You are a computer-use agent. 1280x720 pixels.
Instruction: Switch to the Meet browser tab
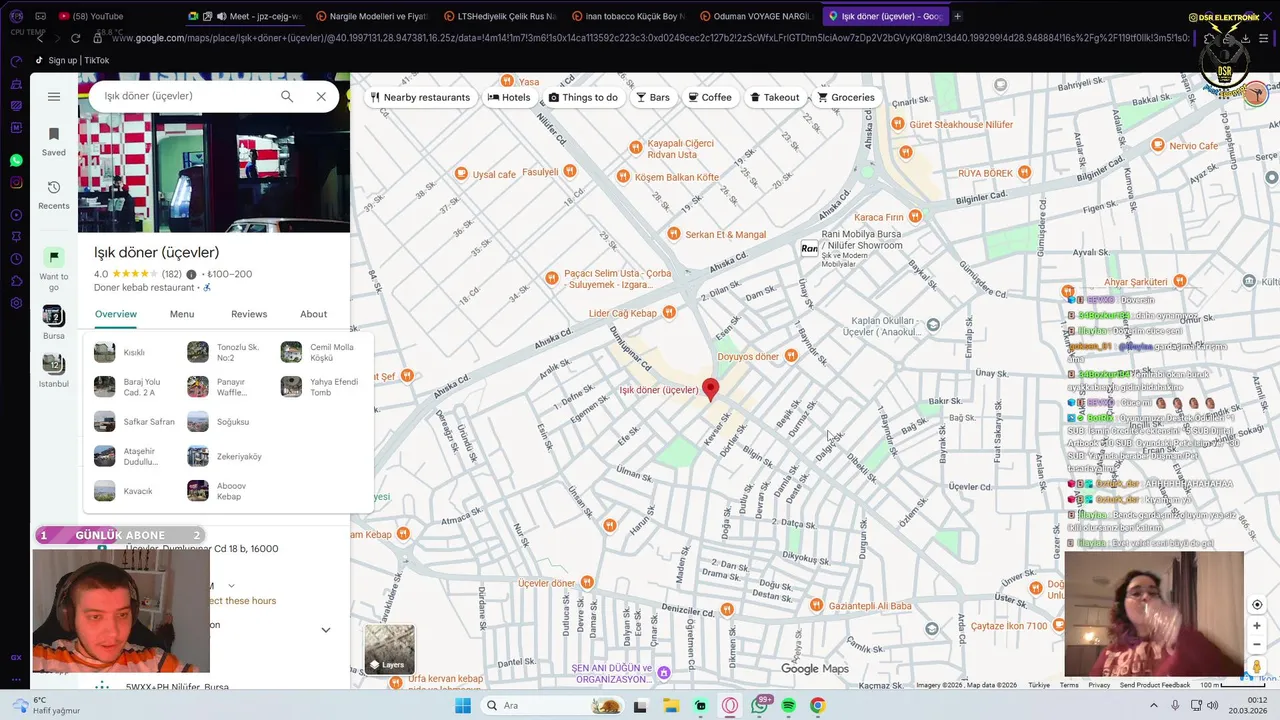point(245,16)
